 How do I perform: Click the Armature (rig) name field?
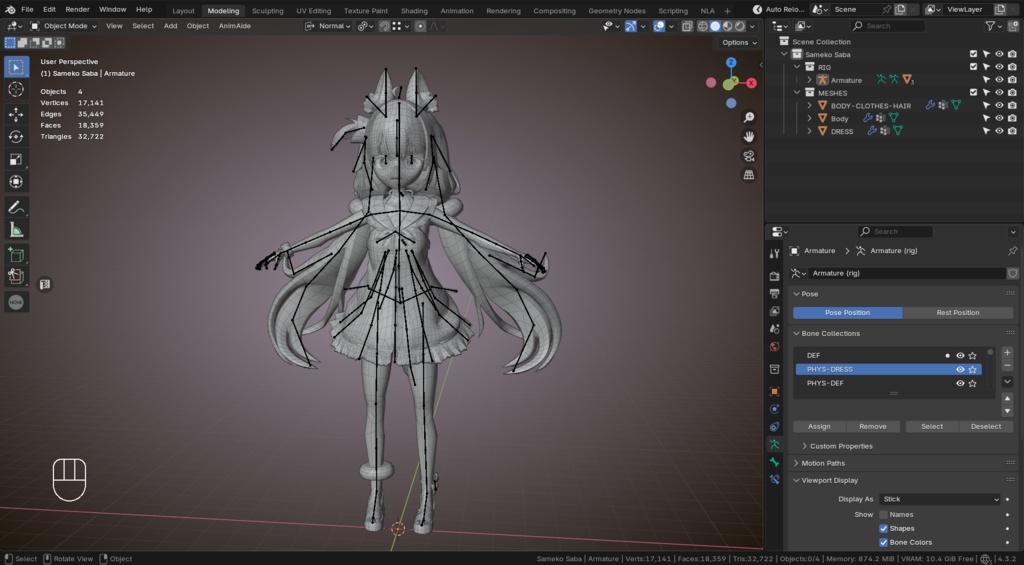tap(906, 273)
